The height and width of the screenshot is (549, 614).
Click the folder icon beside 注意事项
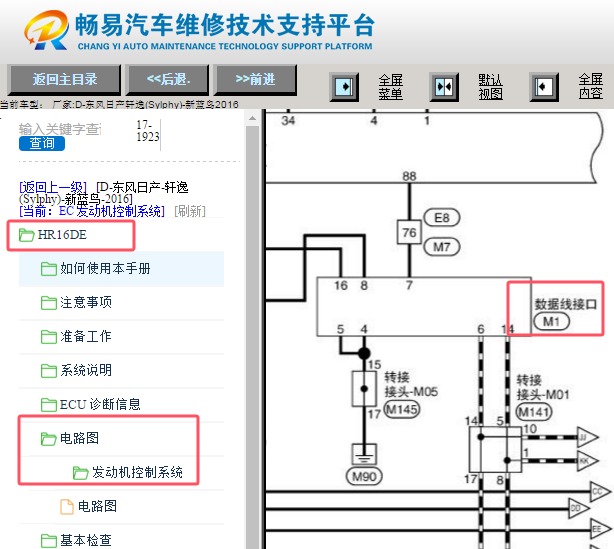click(x=49, y=303)
